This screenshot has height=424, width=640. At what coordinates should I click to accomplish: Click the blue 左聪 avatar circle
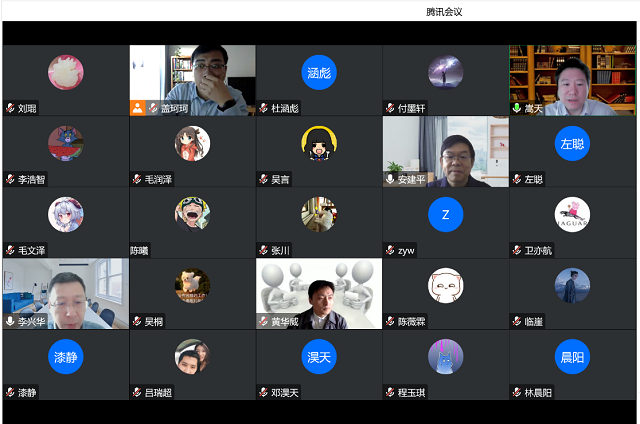point(572,143)
